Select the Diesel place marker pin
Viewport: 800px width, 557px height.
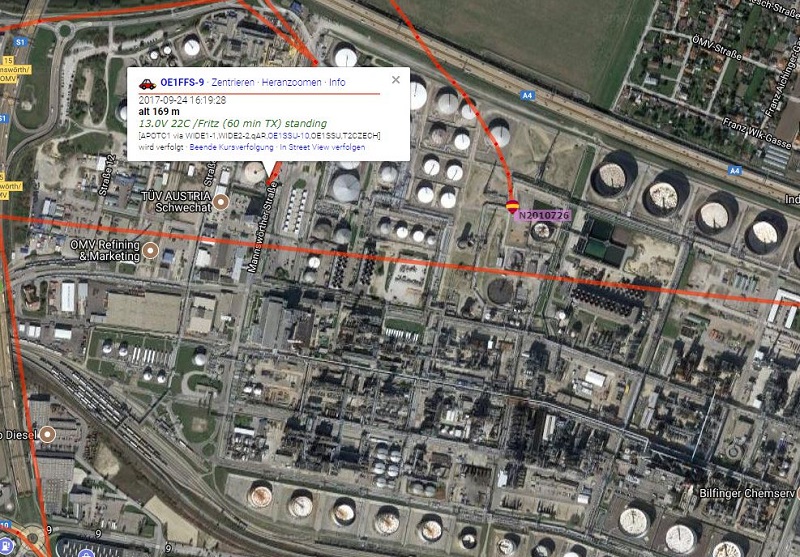tap(47, 435)
